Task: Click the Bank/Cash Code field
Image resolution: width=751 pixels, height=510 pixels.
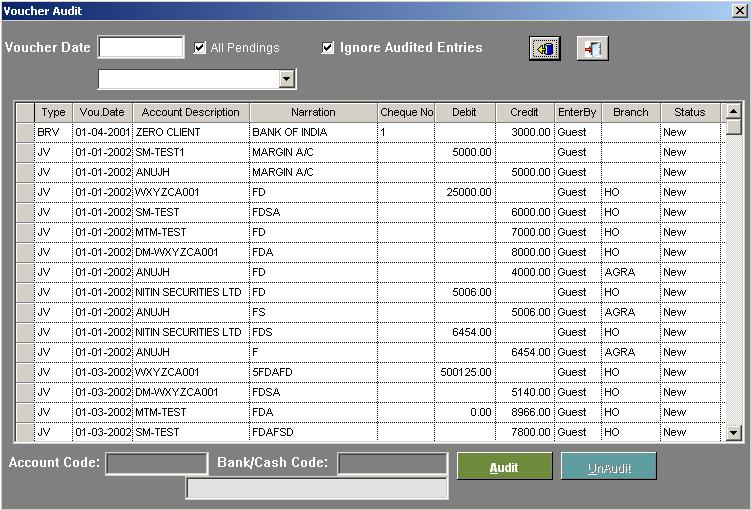Action: click(x=392, y=464)
